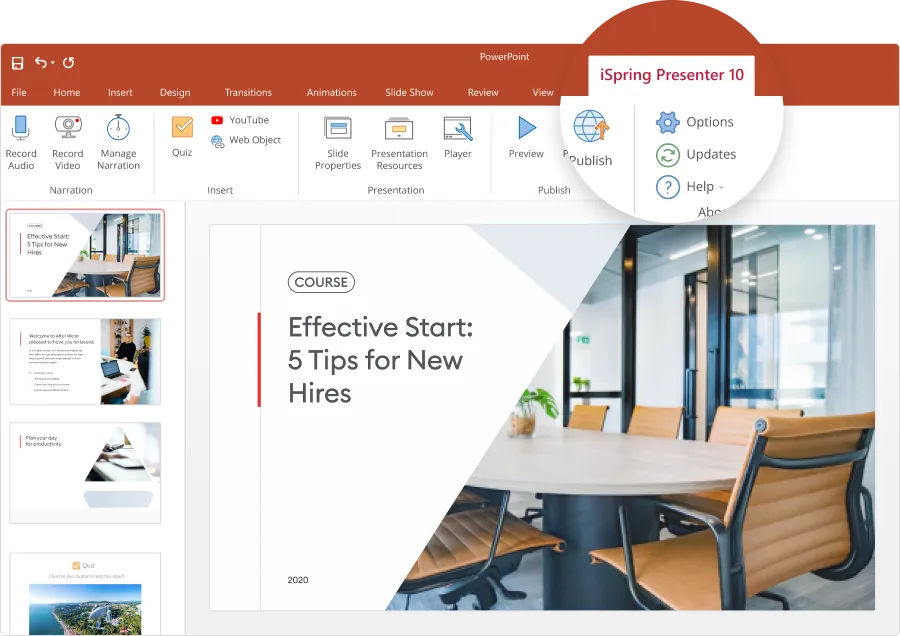Open iSpring Options
This screenshot has height=636, width=900.
pyautogui.click(x=701, y=122)
